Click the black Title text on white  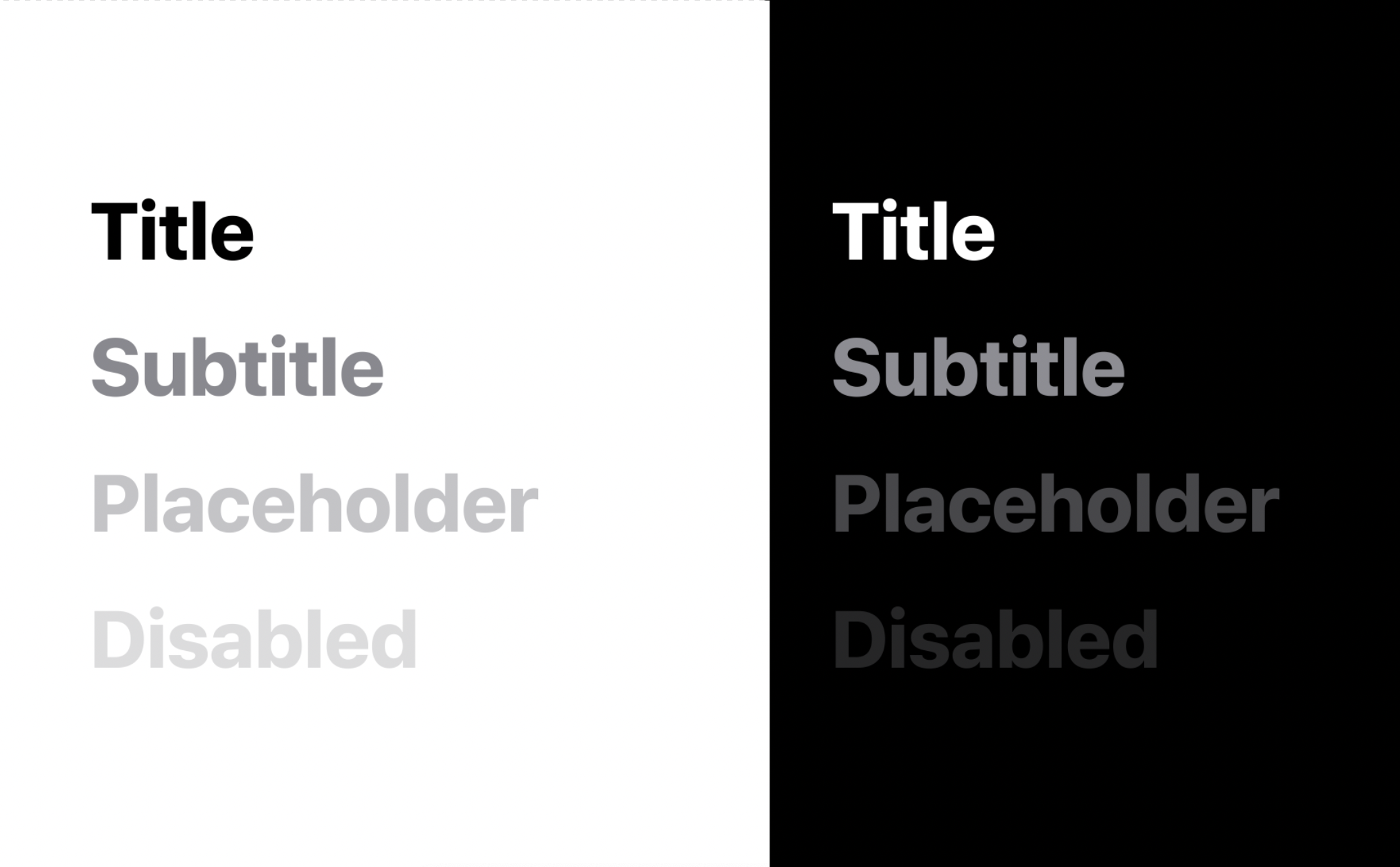(x=172, y=231)
